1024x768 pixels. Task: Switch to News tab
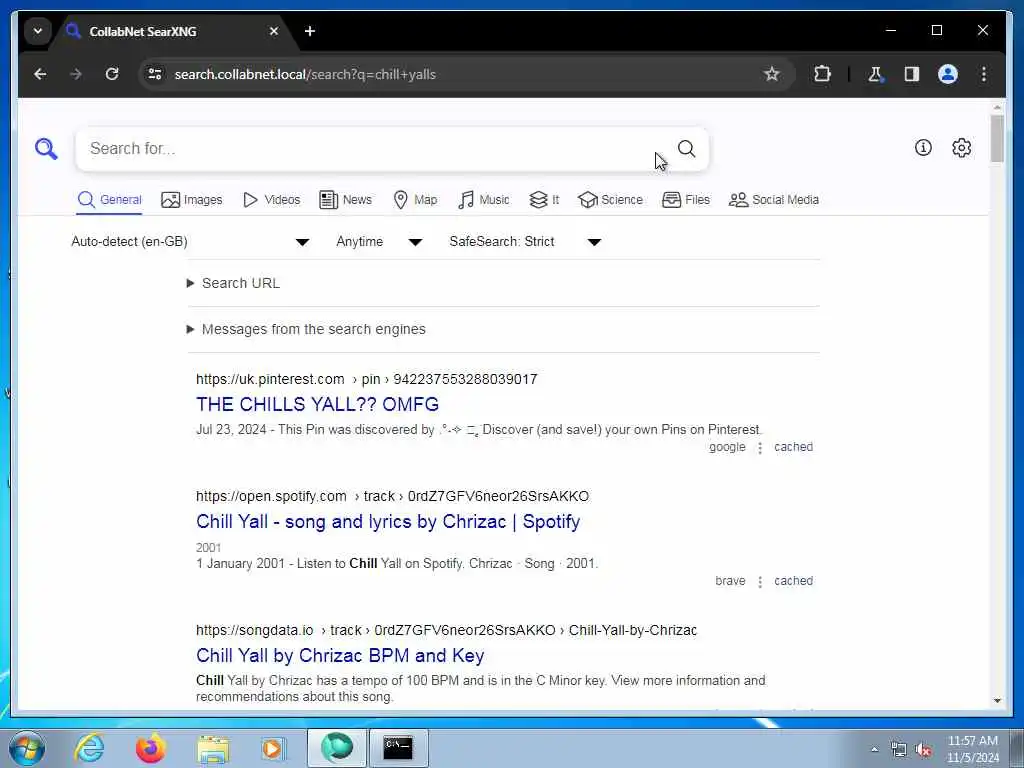click(x=345, y=200)
